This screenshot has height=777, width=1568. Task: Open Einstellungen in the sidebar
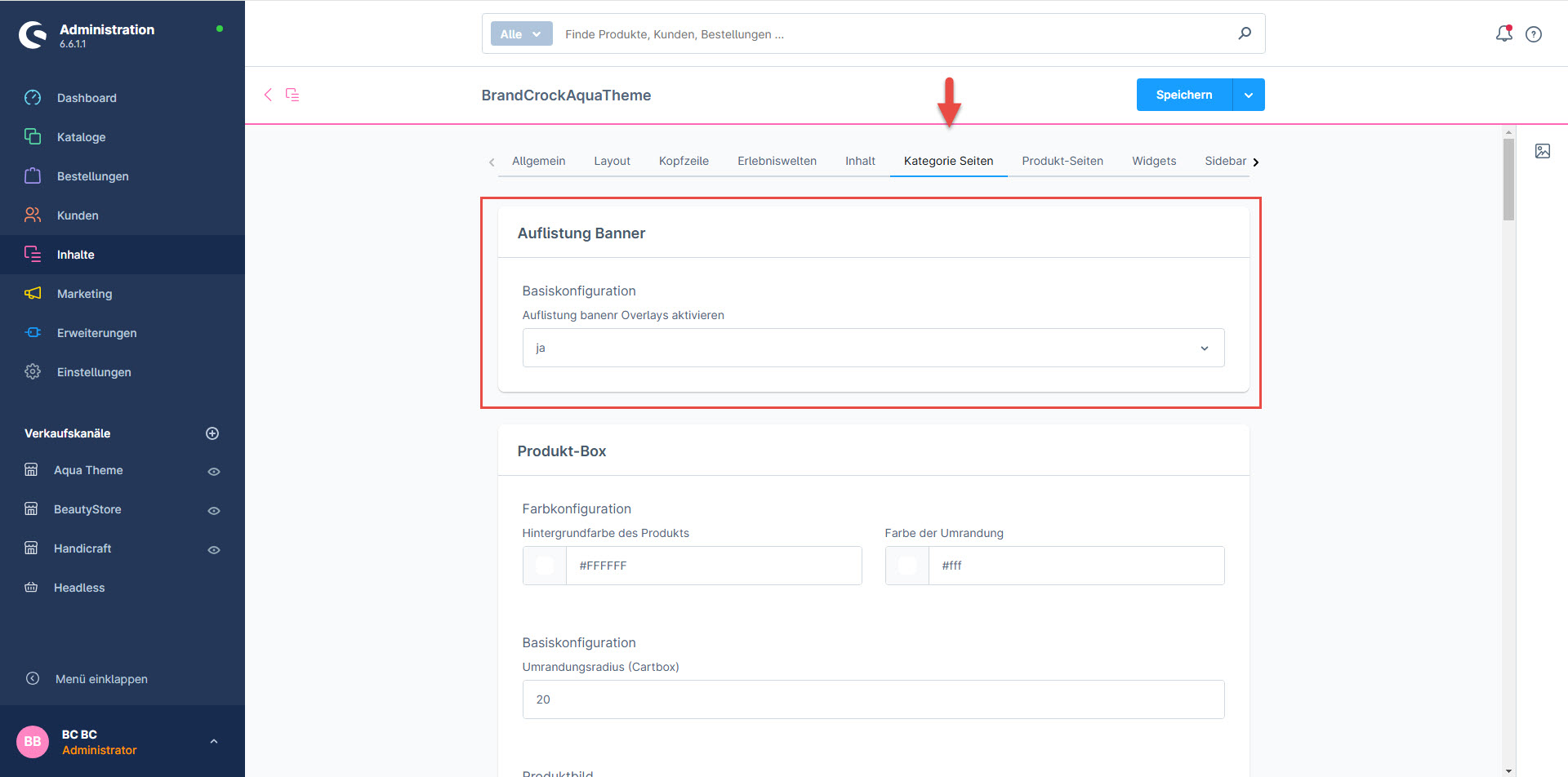pyautogui.click(x=93, y=372)
